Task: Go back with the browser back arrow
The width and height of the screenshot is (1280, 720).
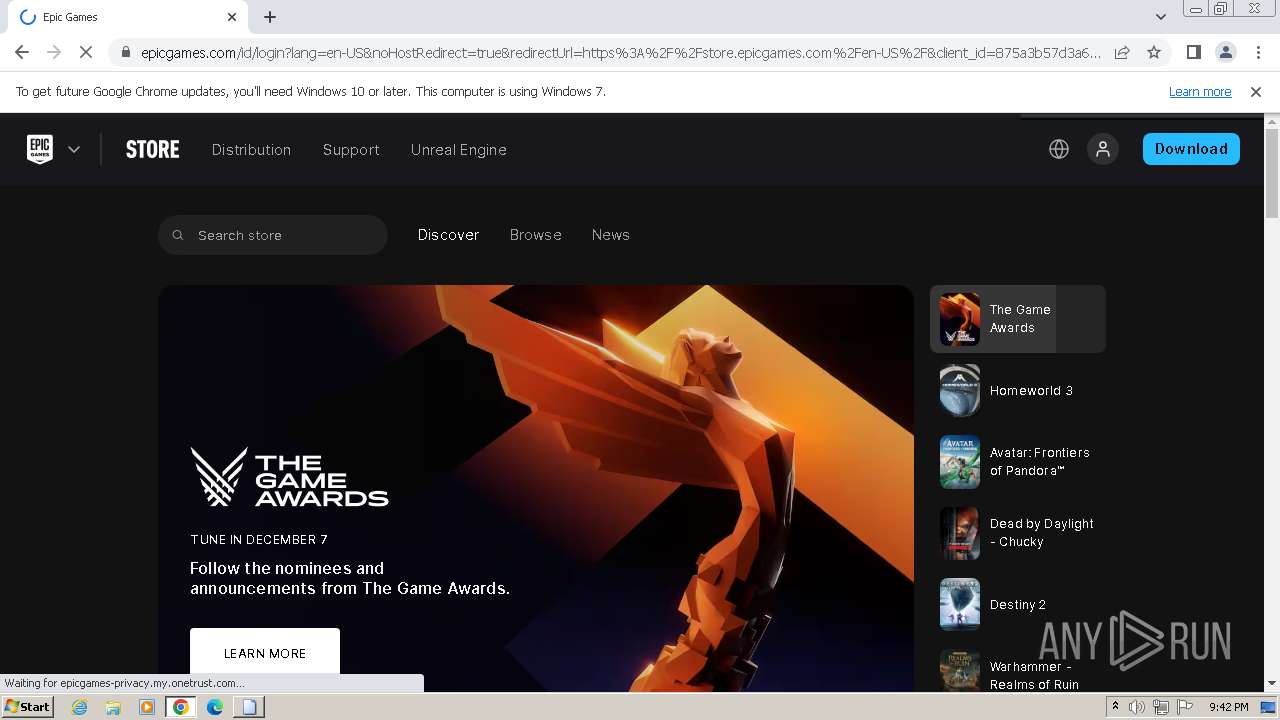Action: [x=22, y=52]
